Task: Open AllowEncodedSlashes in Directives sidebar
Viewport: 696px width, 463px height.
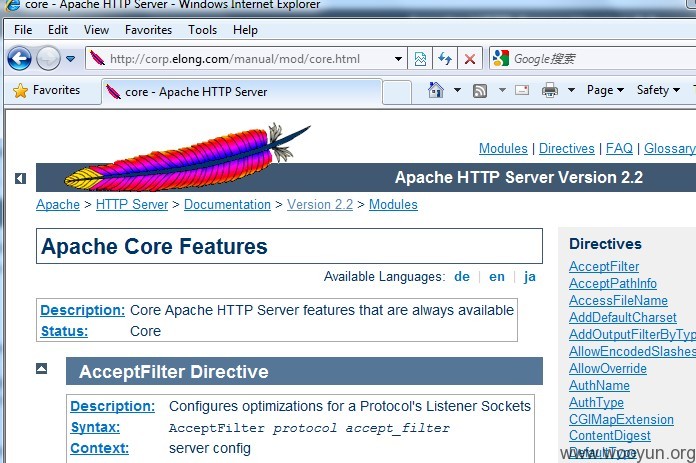Action: click(633, 352)
